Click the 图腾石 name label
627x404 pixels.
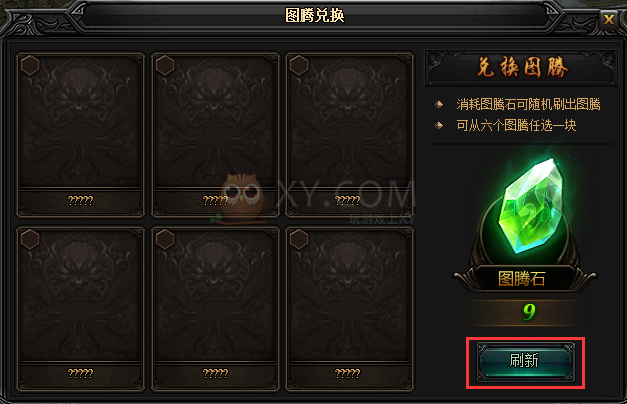coord(521,278)
